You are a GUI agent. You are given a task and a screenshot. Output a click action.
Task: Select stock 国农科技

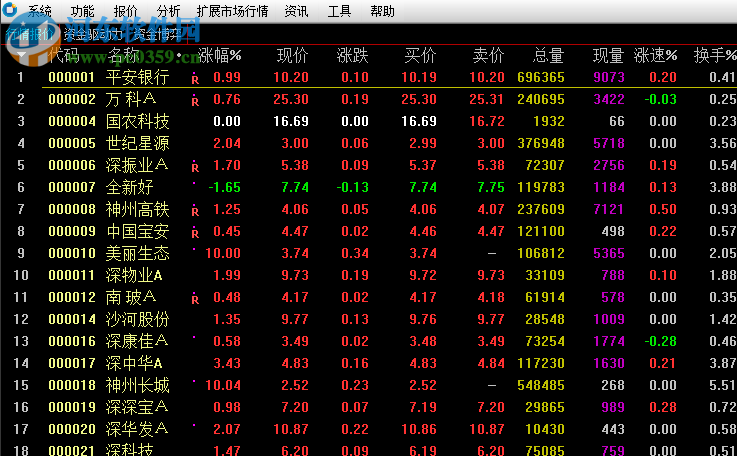tap(137, 121)
